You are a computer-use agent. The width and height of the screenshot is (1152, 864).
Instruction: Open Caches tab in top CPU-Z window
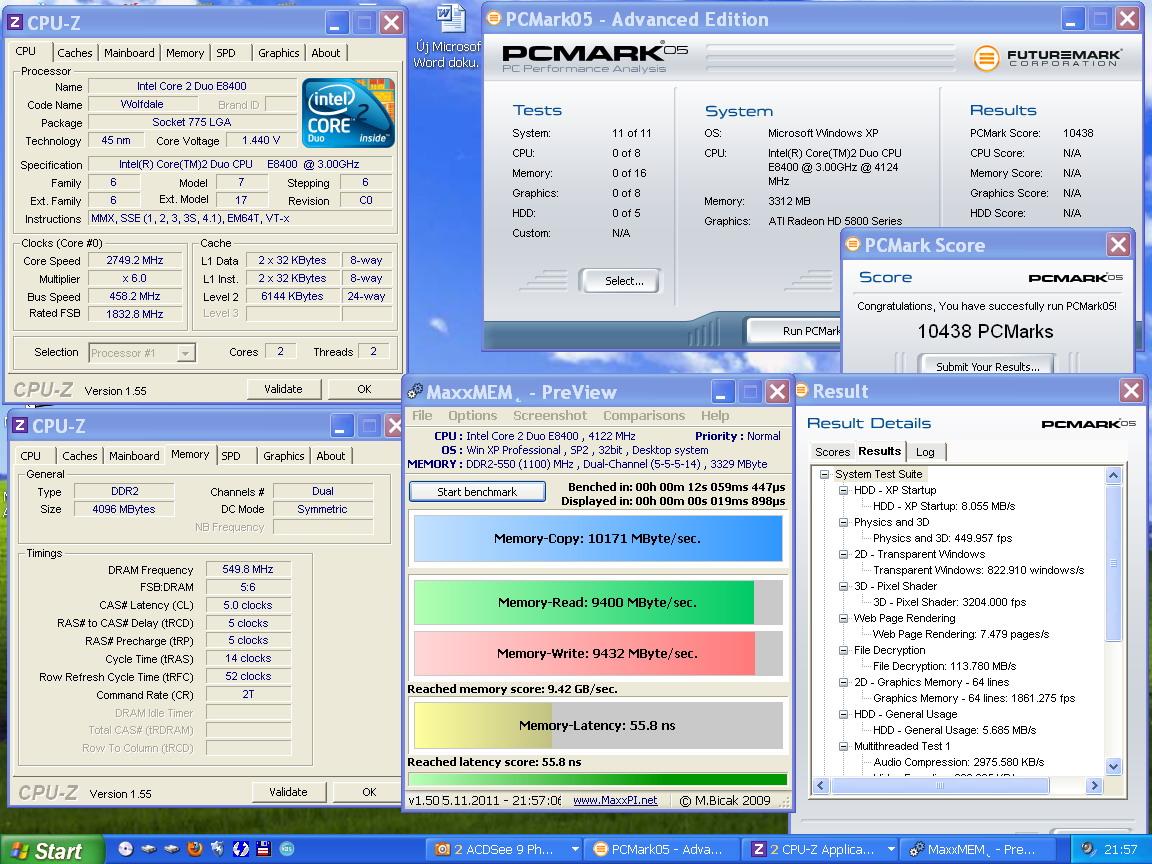(75, 53)
